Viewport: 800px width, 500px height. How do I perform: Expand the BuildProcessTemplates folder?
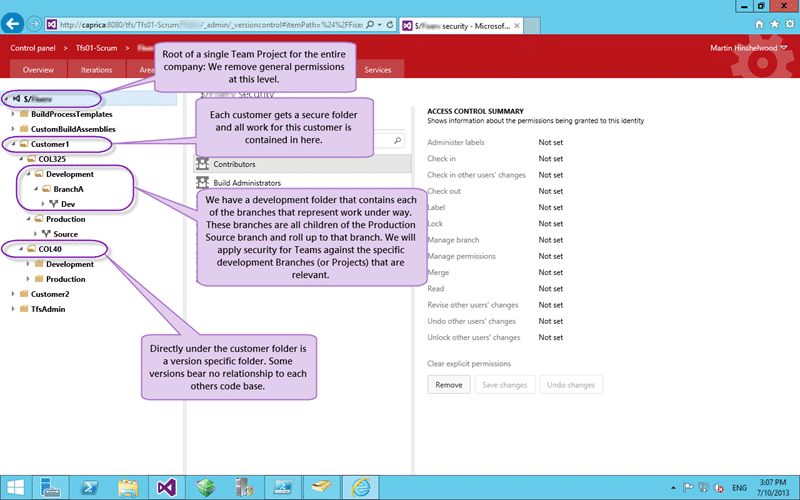[13, 114]
